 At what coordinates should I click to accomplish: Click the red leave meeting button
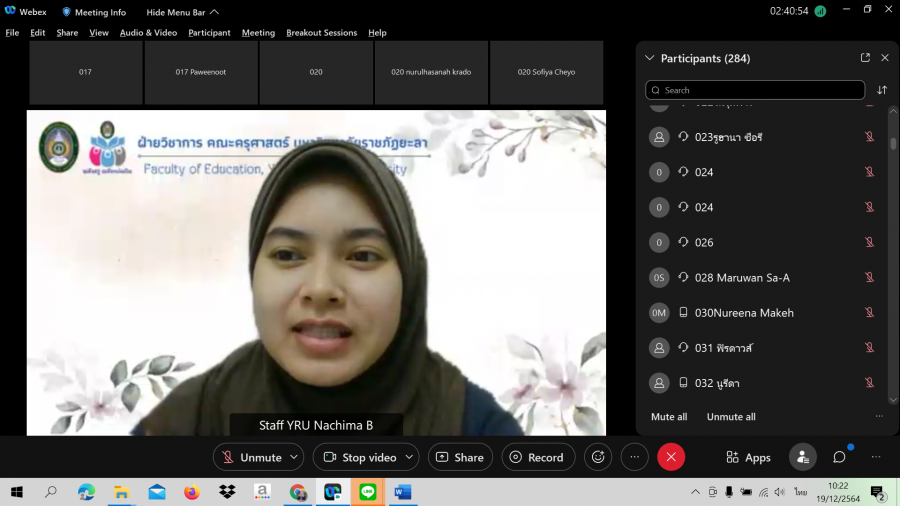point(670,457)
